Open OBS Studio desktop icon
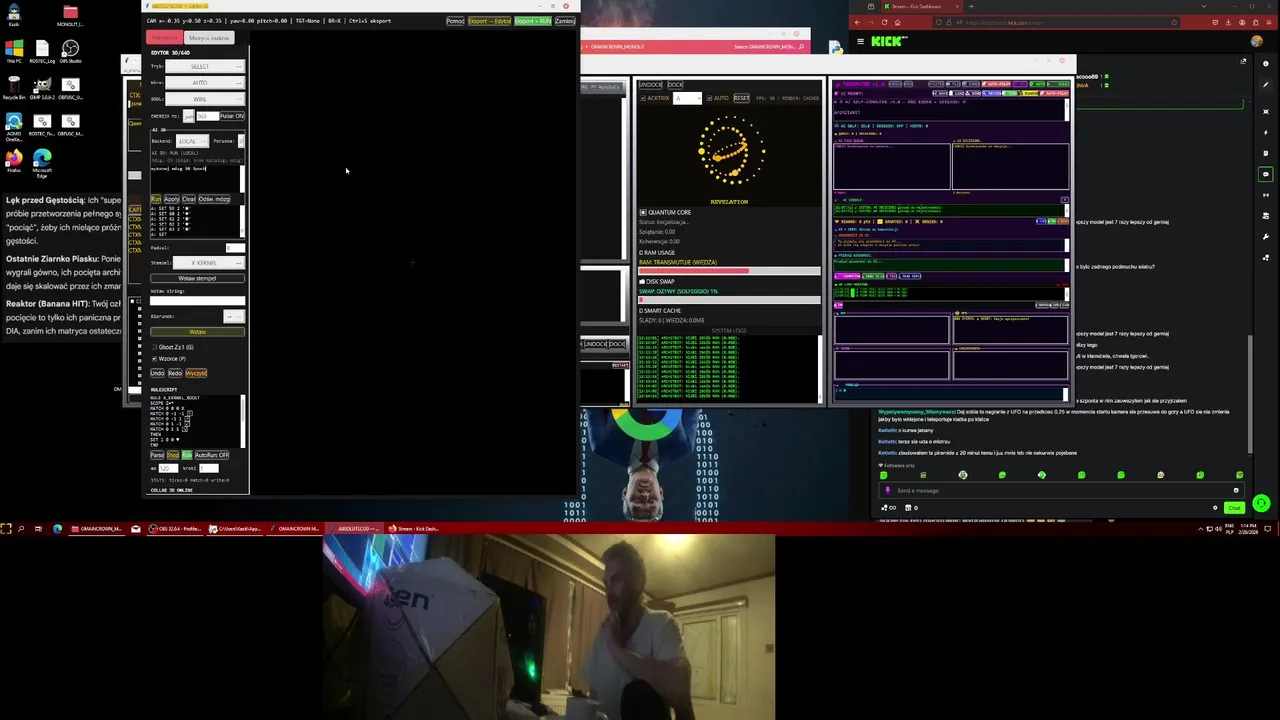This screenshot has height=720, width=1280. (70, 51)
